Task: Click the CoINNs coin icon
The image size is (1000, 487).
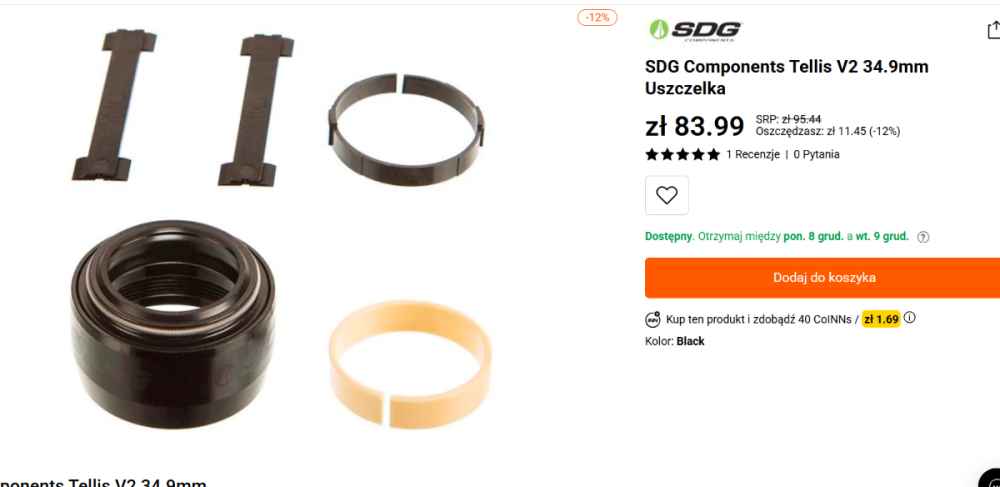Action: (653, 319)
